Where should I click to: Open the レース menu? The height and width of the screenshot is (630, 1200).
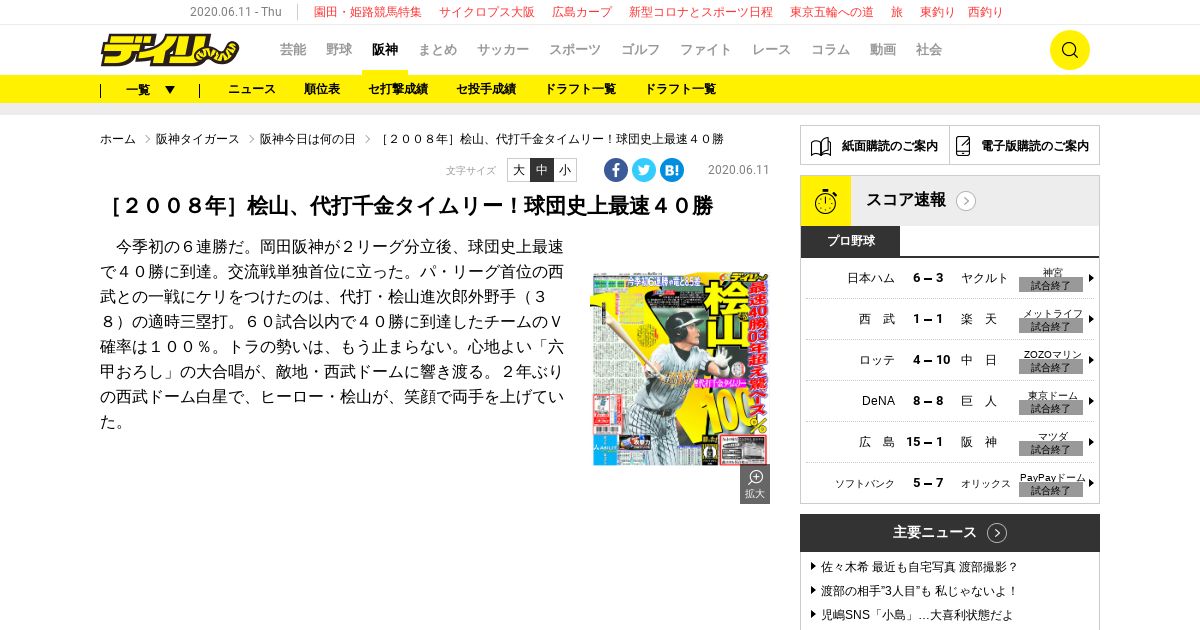point(771,50)
